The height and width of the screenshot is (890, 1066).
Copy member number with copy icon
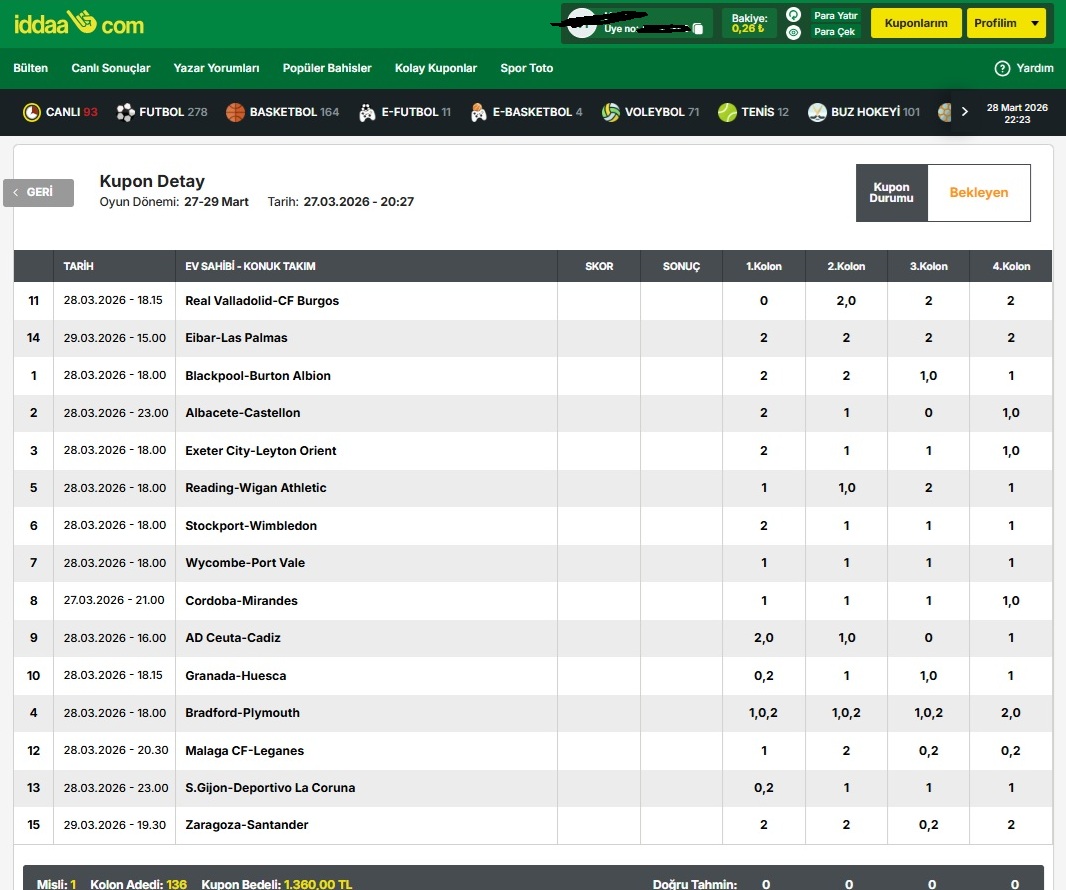(698, 29)
